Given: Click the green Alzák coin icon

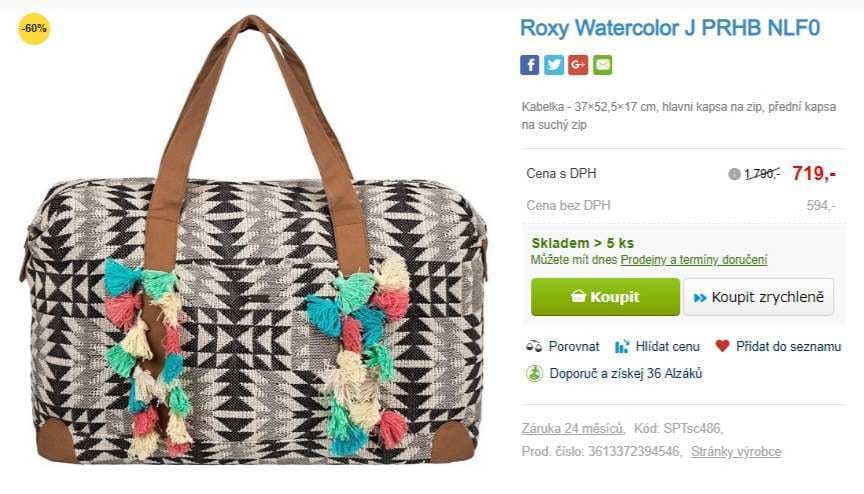Looking at the screenshot, I should click(x=534, y=373).
